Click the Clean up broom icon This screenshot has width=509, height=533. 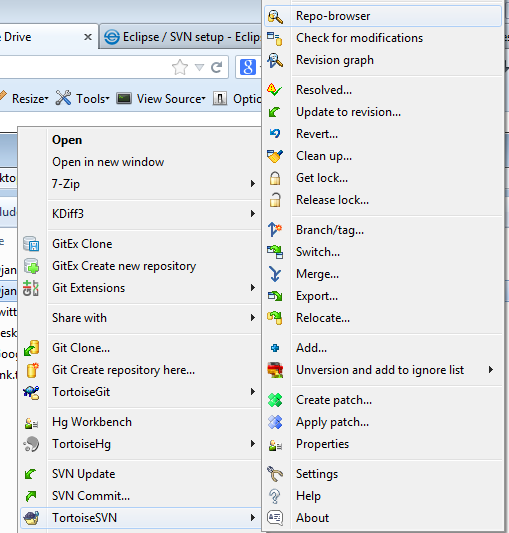click(x=275, y=156)
